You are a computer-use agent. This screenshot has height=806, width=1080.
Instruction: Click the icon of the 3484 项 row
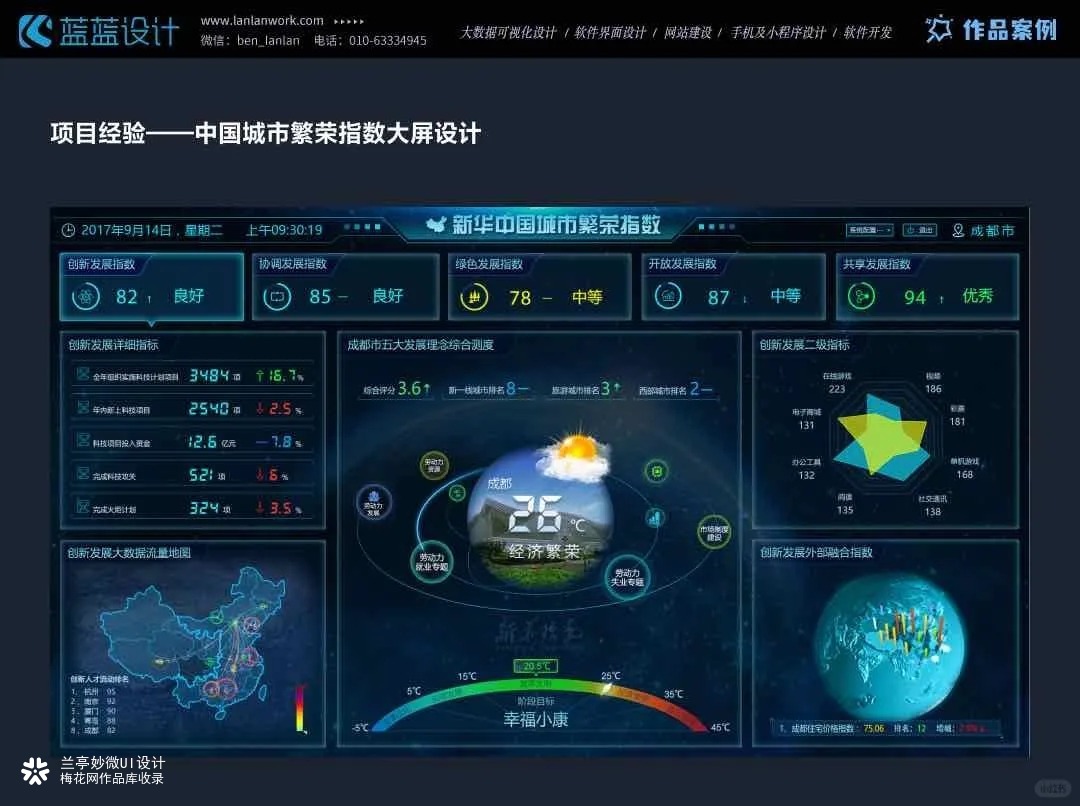click(83, 374)
